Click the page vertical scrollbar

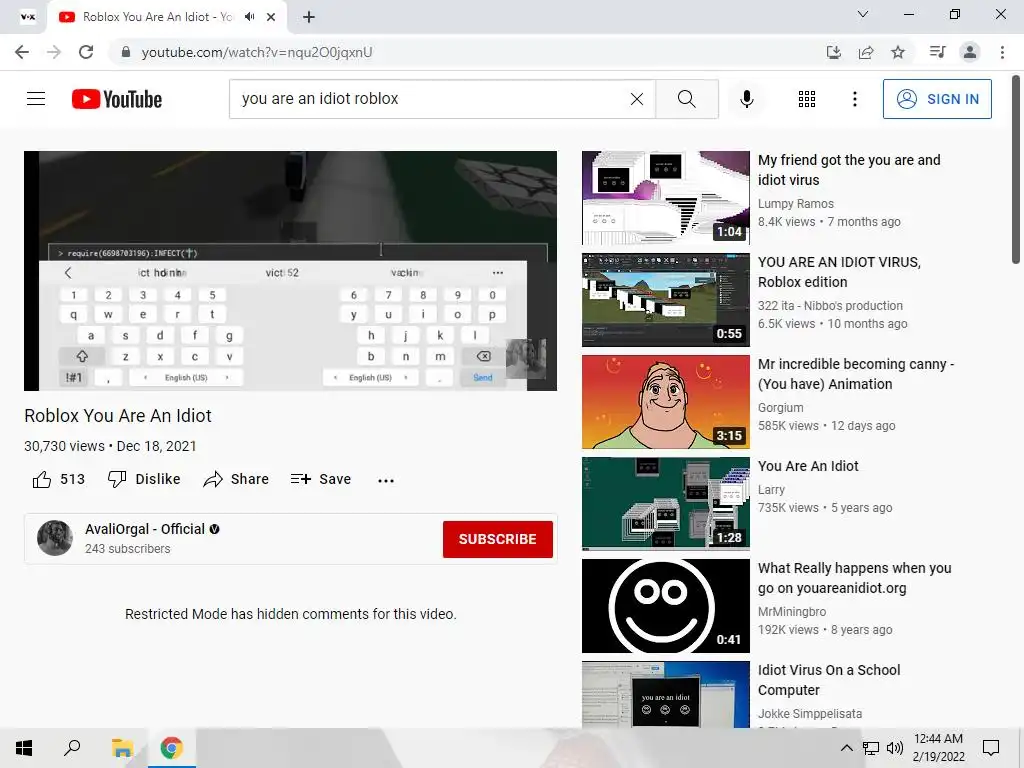click(x=1016, y=170)
